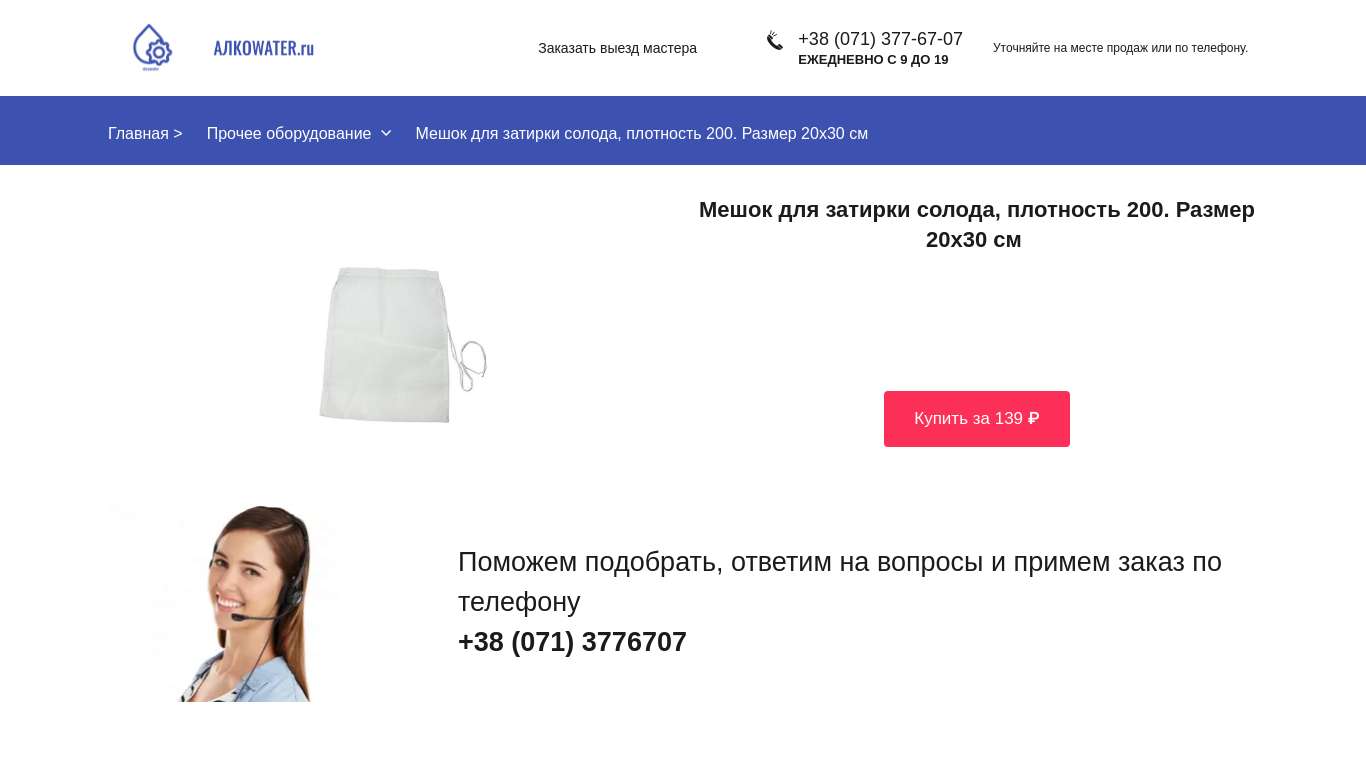Image resolution: width=1366 pixels, height=768 pixels.
Task: Select the Мешок для затирки солода breadcrumb
Action: (642, 133)
